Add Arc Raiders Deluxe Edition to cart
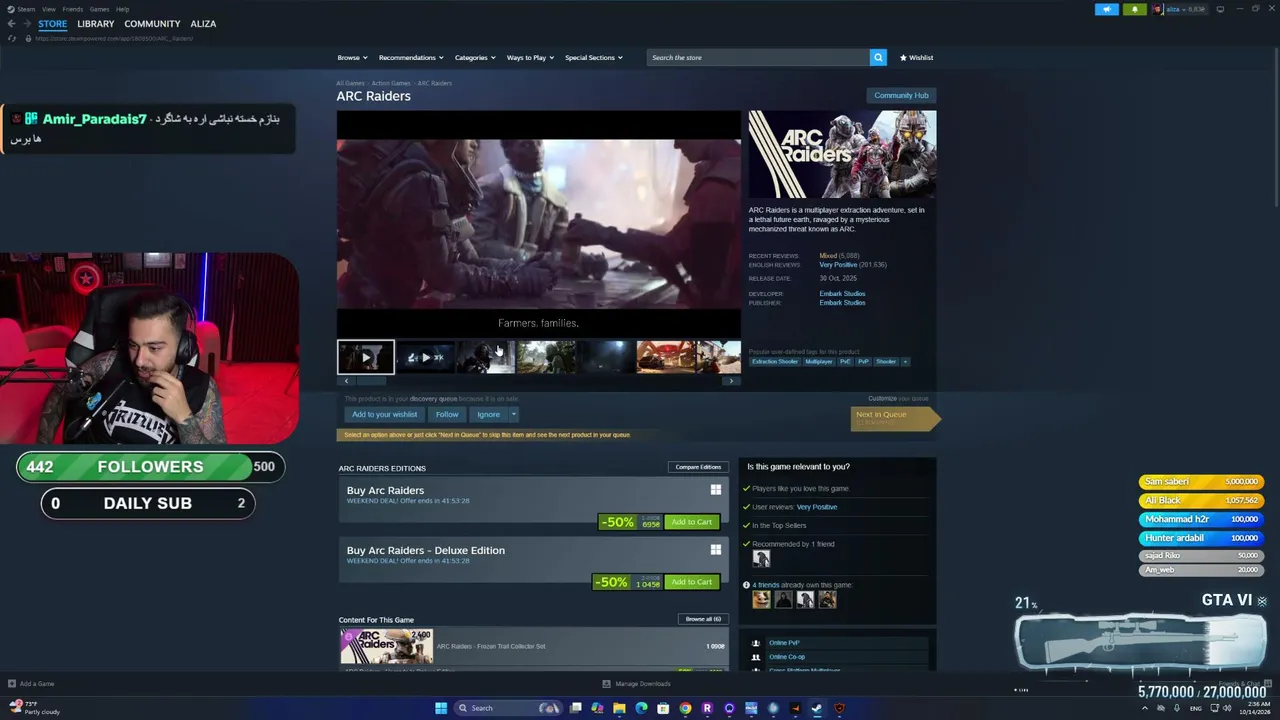The width and height of the screenshot is (1280, 720). 692,582
